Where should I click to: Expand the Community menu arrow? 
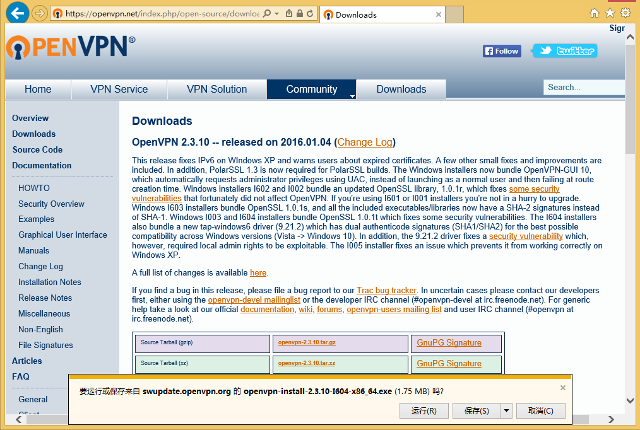click(x=352, y=96)
